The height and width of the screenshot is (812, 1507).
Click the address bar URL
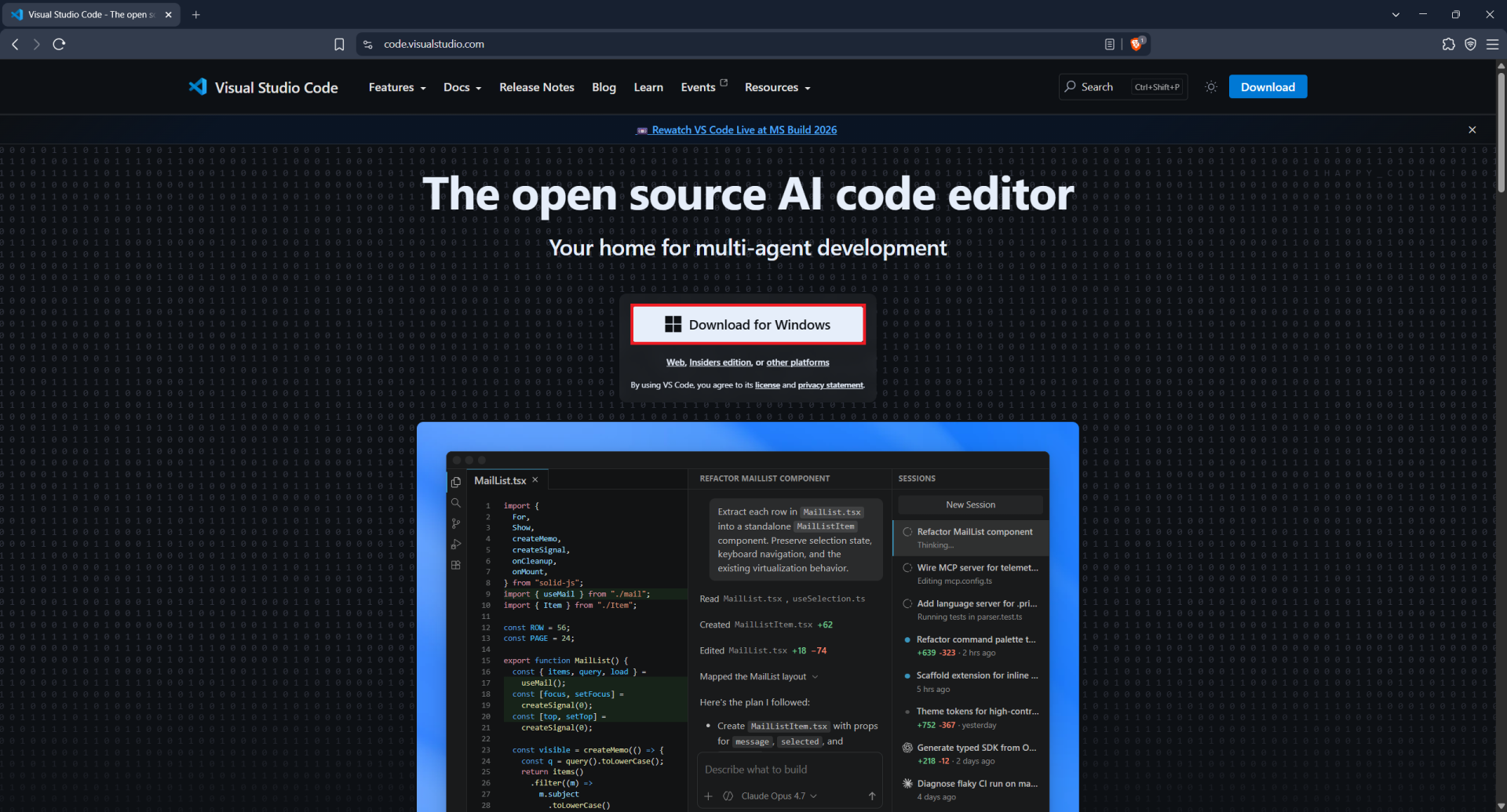click(434, 45)
